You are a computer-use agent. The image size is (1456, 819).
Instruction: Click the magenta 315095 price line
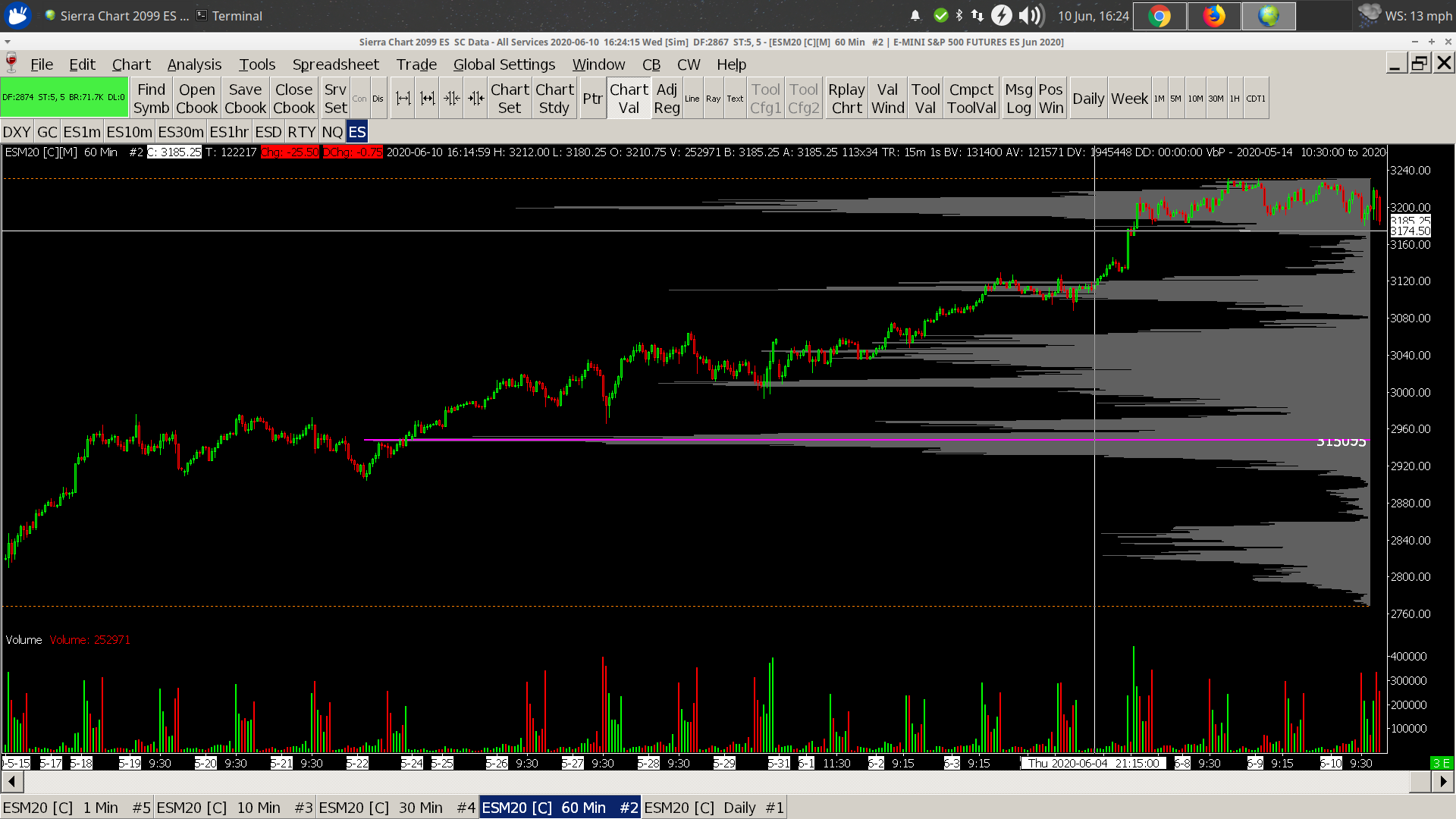coord(834,440)
